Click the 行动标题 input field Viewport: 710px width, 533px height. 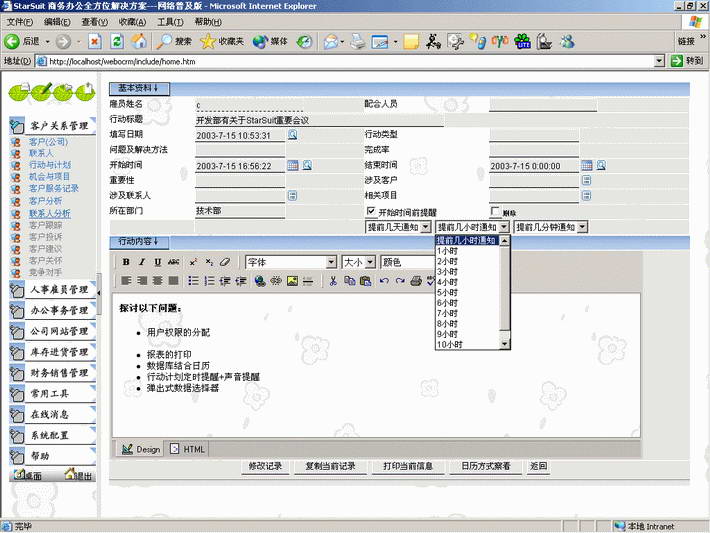[x=319, y=120]
